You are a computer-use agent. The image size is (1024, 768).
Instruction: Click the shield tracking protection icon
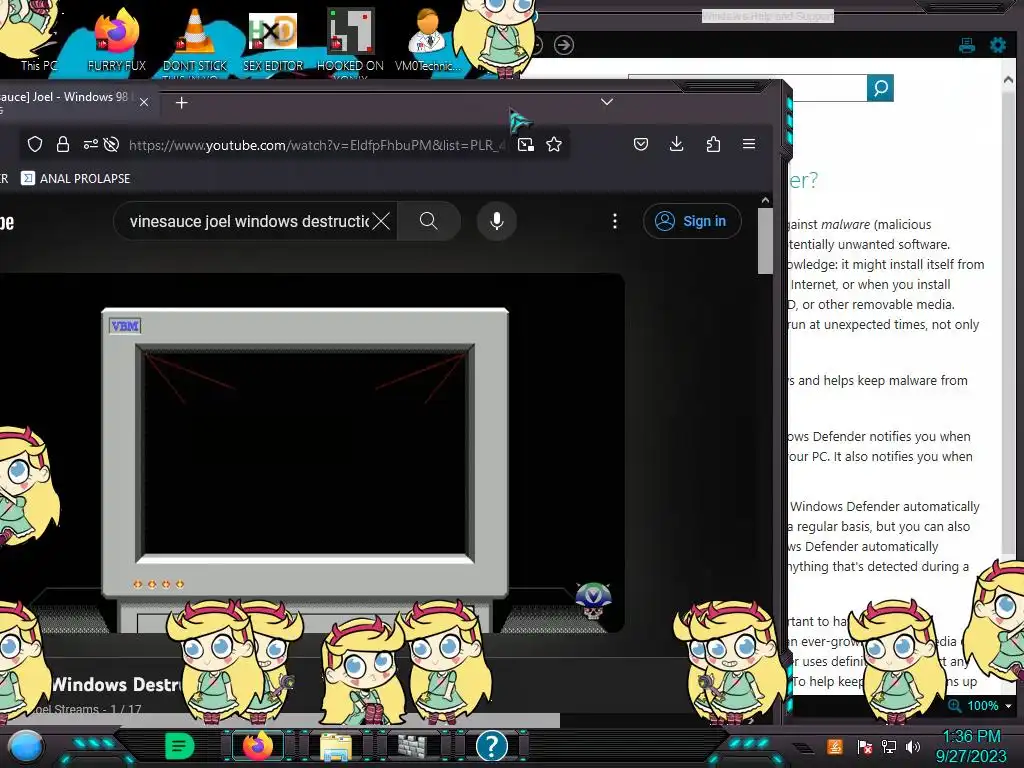(35, 144)
